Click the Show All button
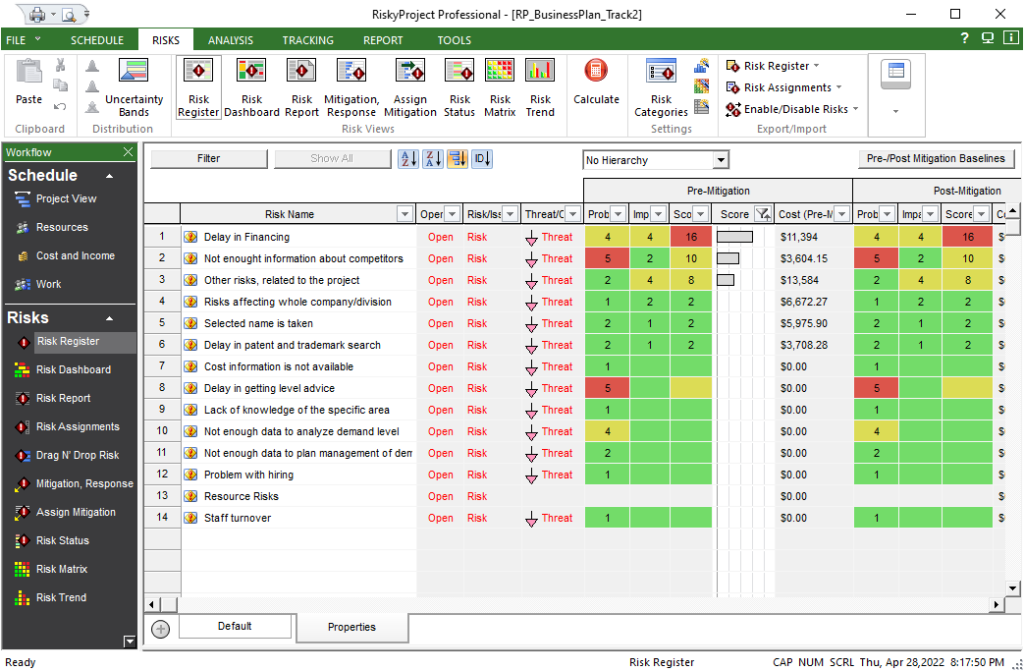This screenshot has width=1024, height=671. [332, 158]
